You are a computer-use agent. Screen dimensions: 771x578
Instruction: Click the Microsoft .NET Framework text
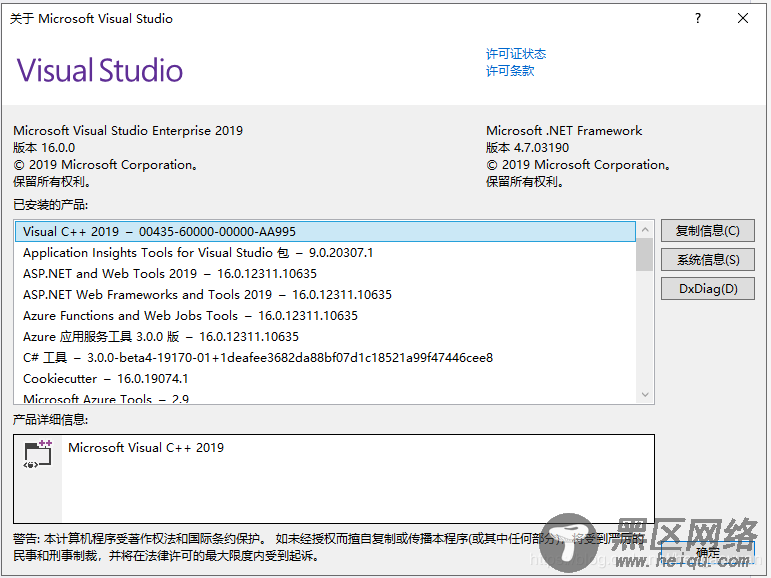pos(564,131)
